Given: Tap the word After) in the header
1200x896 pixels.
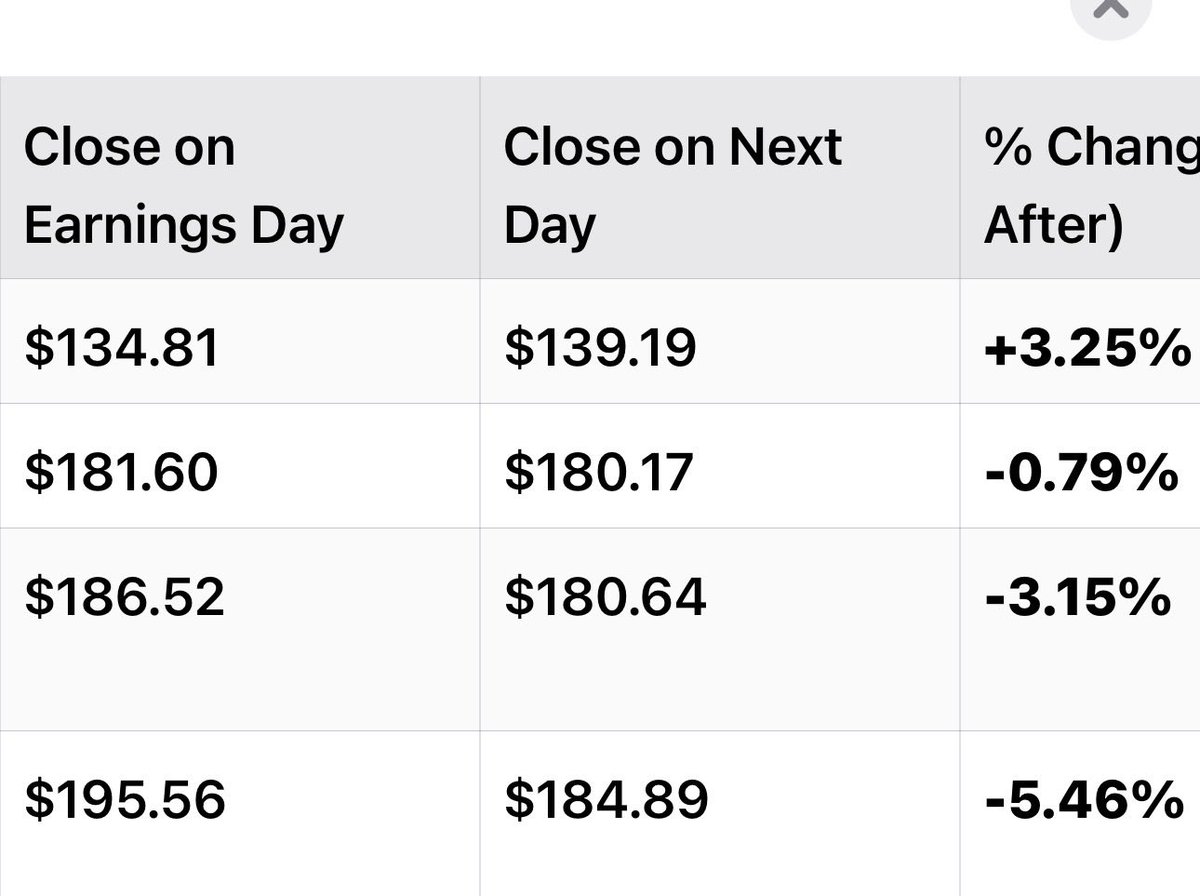Looking at the screenshot, I should 1054,227.
